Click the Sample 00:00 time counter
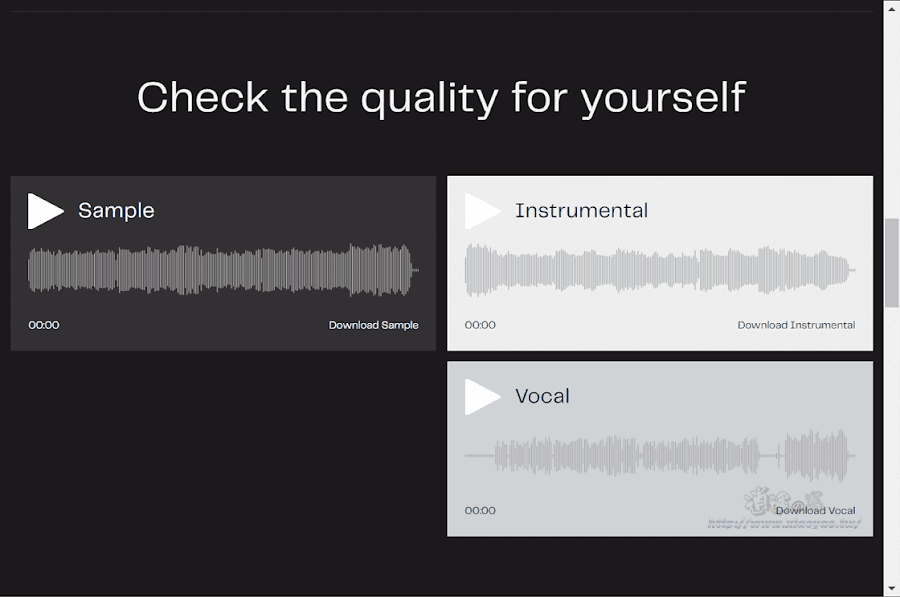Image resolution: width=900 pixels, height=597 pixels. [44, 325]
